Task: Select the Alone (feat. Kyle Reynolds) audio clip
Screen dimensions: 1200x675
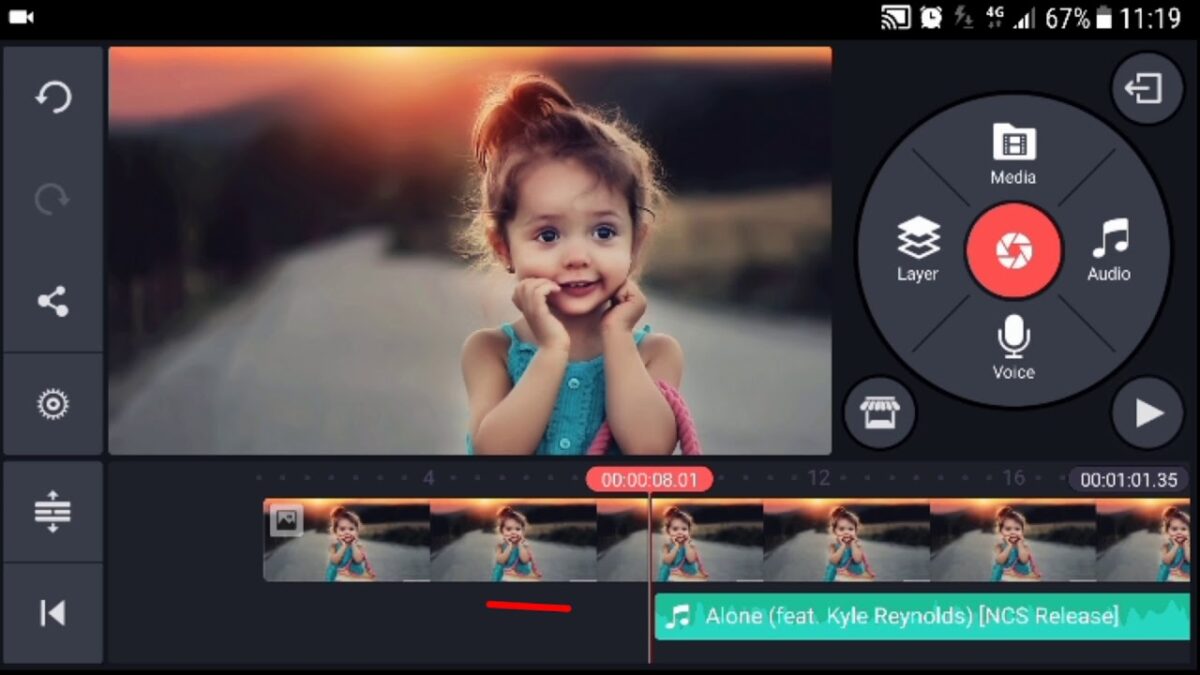Action: [922, 616]
